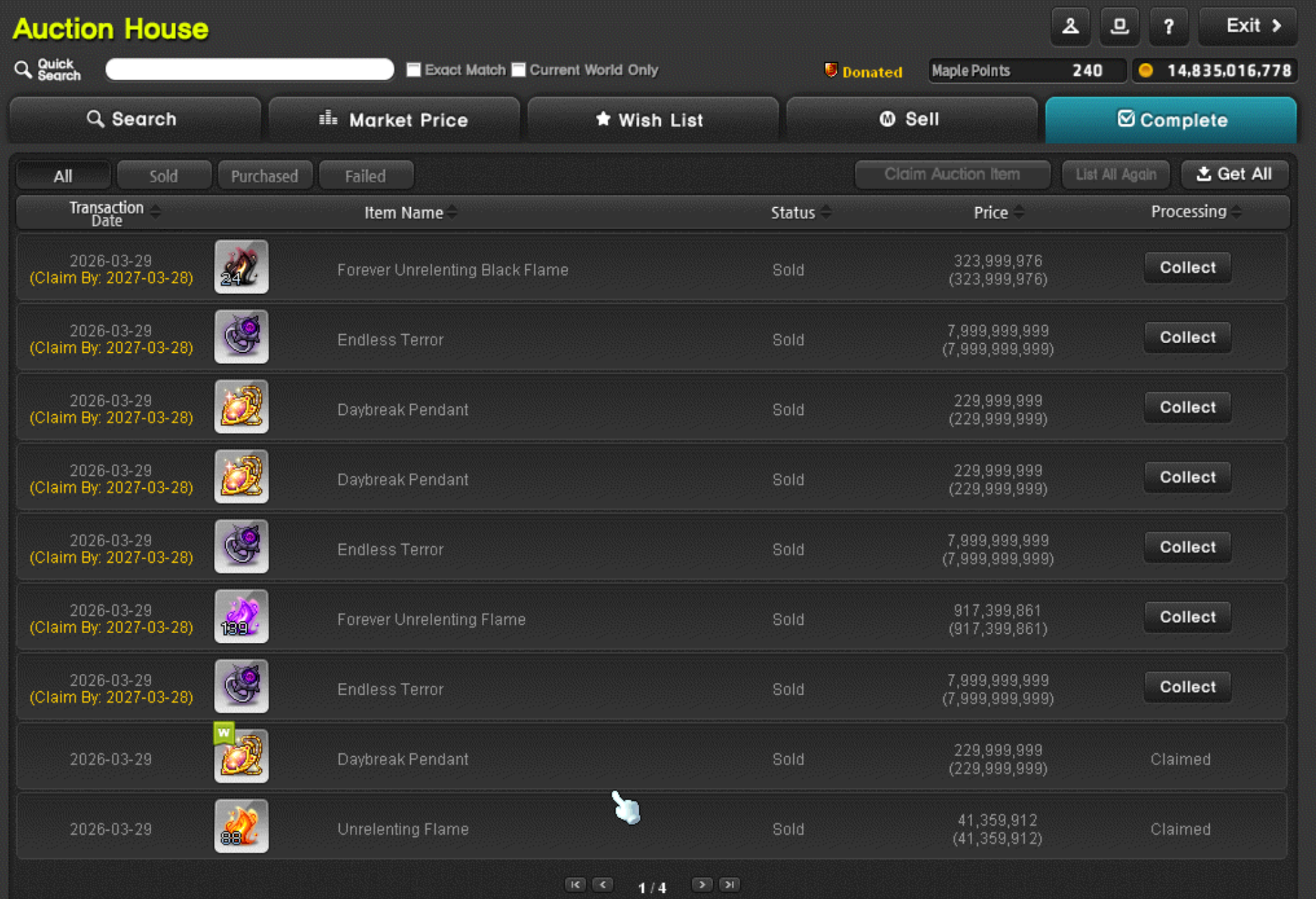The image size is (1316, 899).
Task: Go to the next page of results
Action: 701,884
